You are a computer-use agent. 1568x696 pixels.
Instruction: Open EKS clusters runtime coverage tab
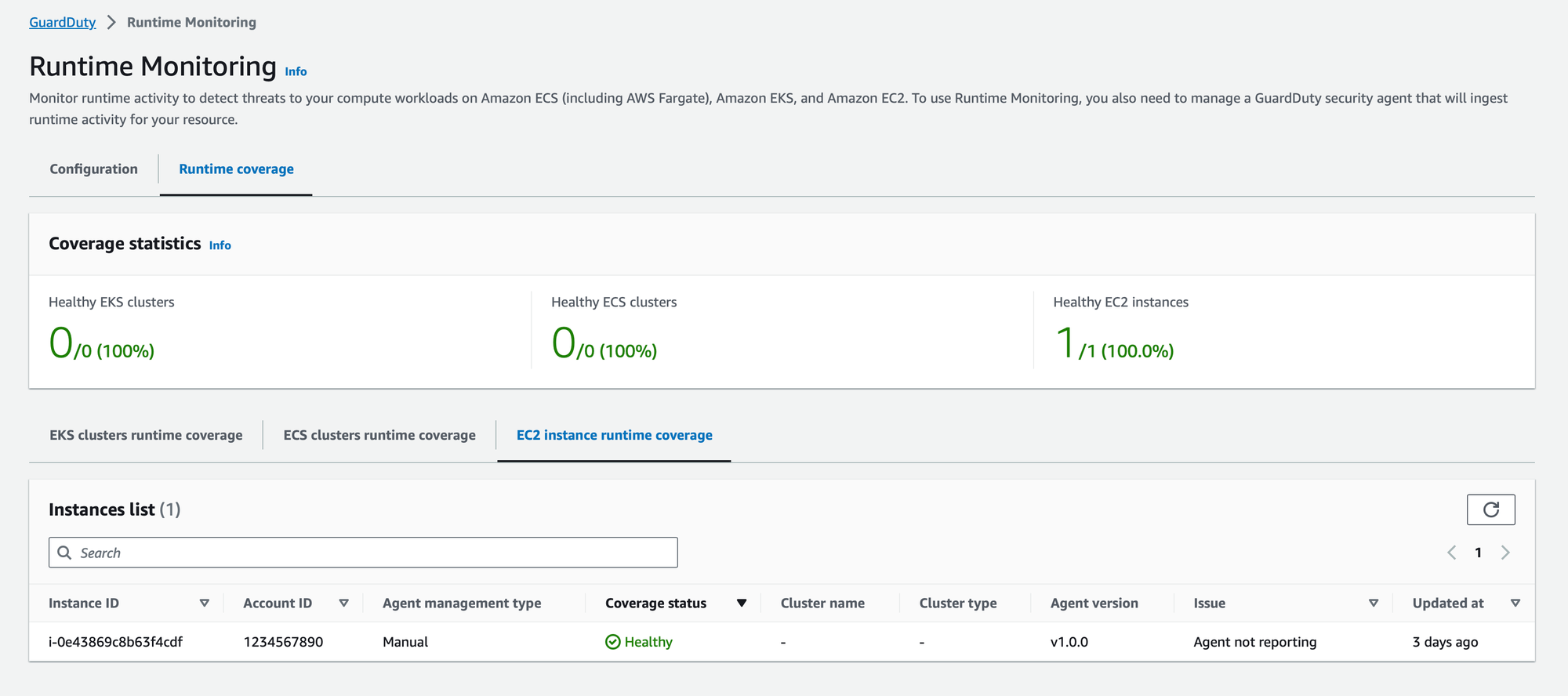pyautogui.click(x=146, y=435)
